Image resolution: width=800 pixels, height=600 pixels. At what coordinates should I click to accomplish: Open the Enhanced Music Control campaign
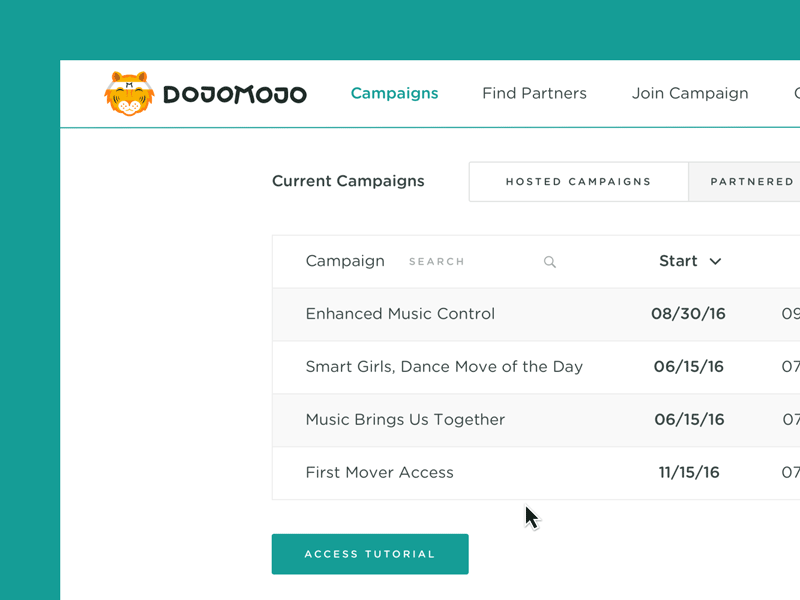pyautogui.click(x=400, y=314)
